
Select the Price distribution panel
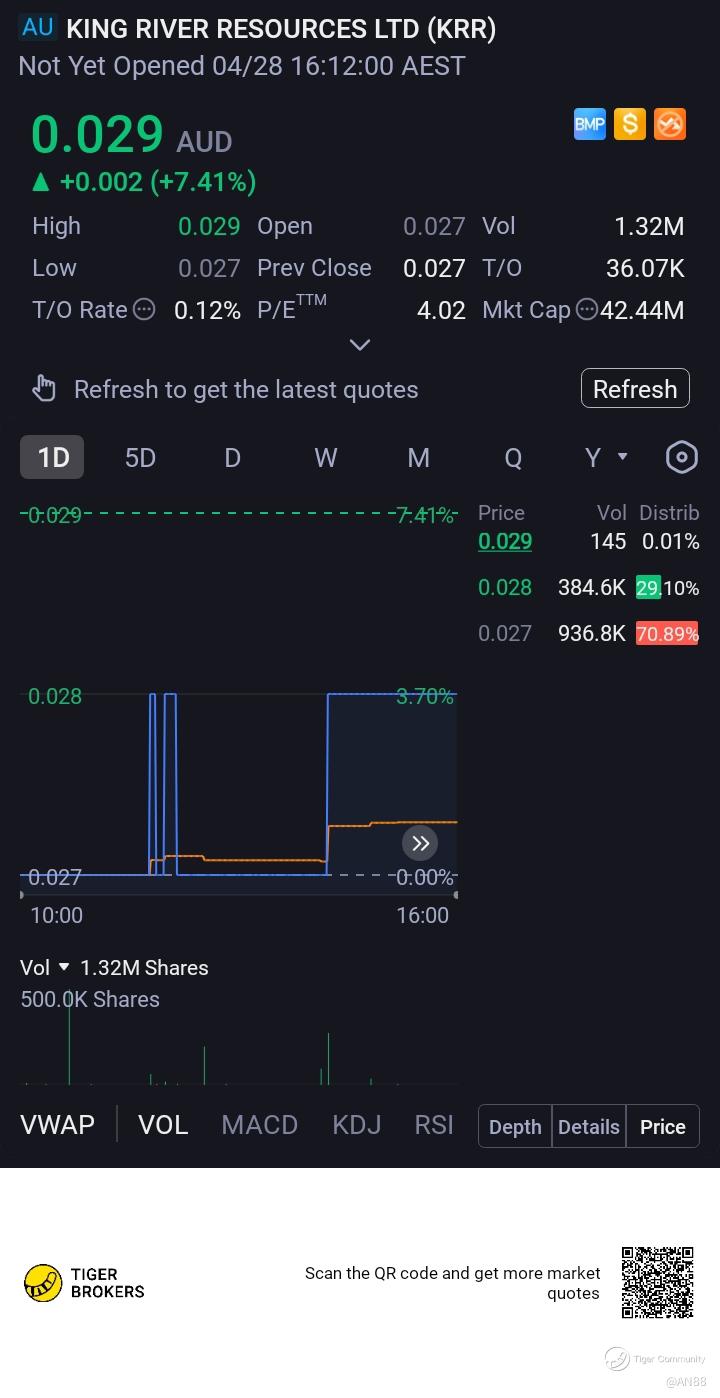pos(662,1126)
